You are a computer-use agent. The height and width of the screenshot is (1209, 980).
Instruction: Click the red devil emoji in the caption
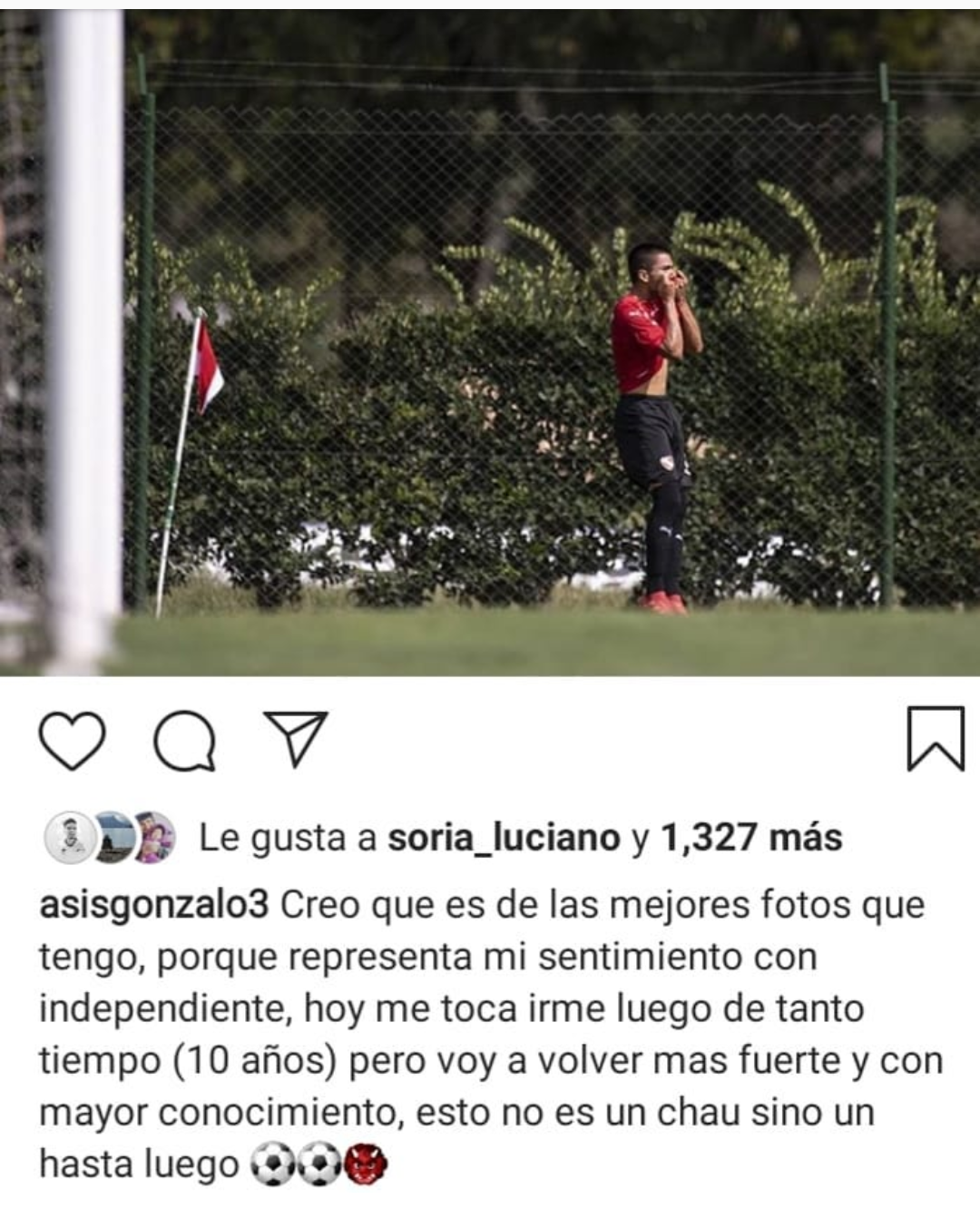(366, 1165)
